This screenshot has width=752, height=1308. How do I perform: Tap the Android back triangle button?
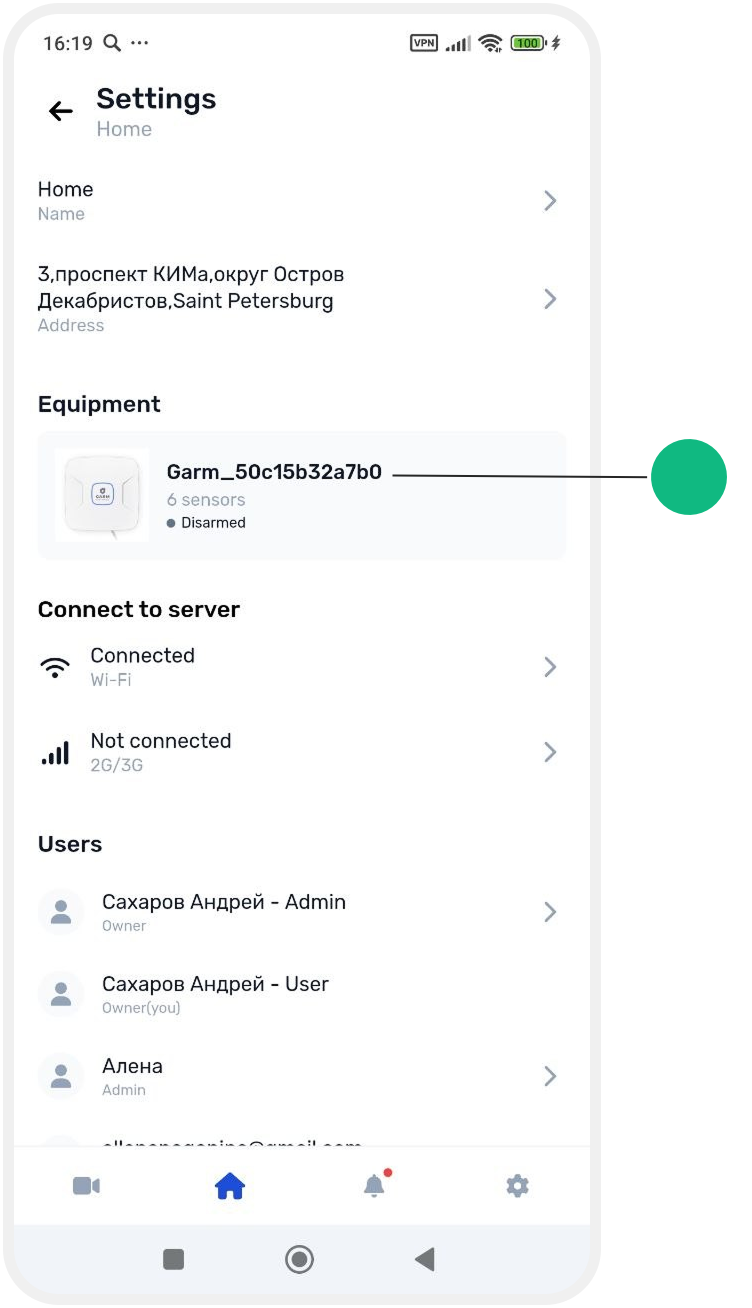pyautogui.click(x=425, y=1259)
